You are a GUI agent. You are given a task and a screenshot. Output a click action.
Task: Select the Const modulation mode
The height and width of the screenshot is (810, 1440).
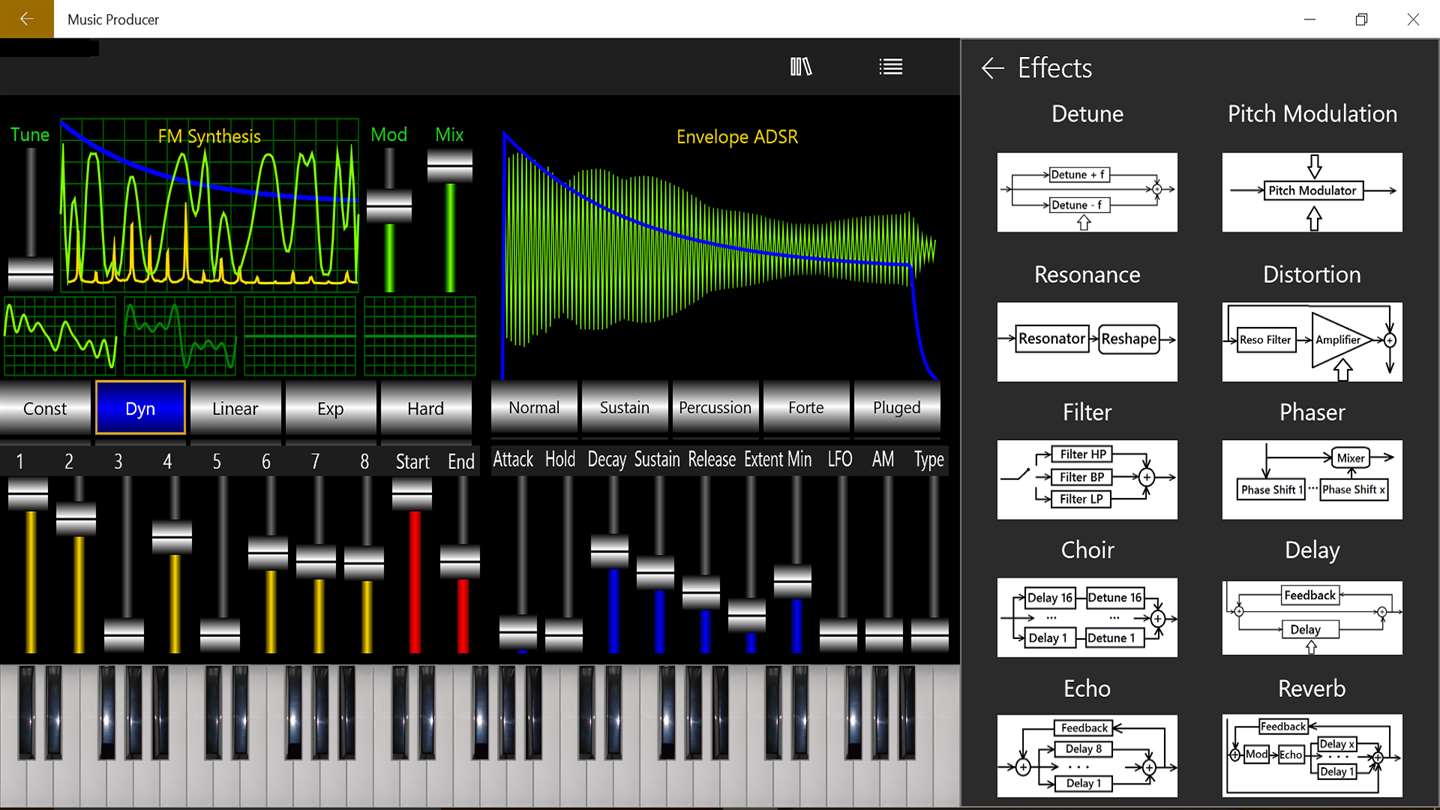pyautogui.click(x=45, y=408)
